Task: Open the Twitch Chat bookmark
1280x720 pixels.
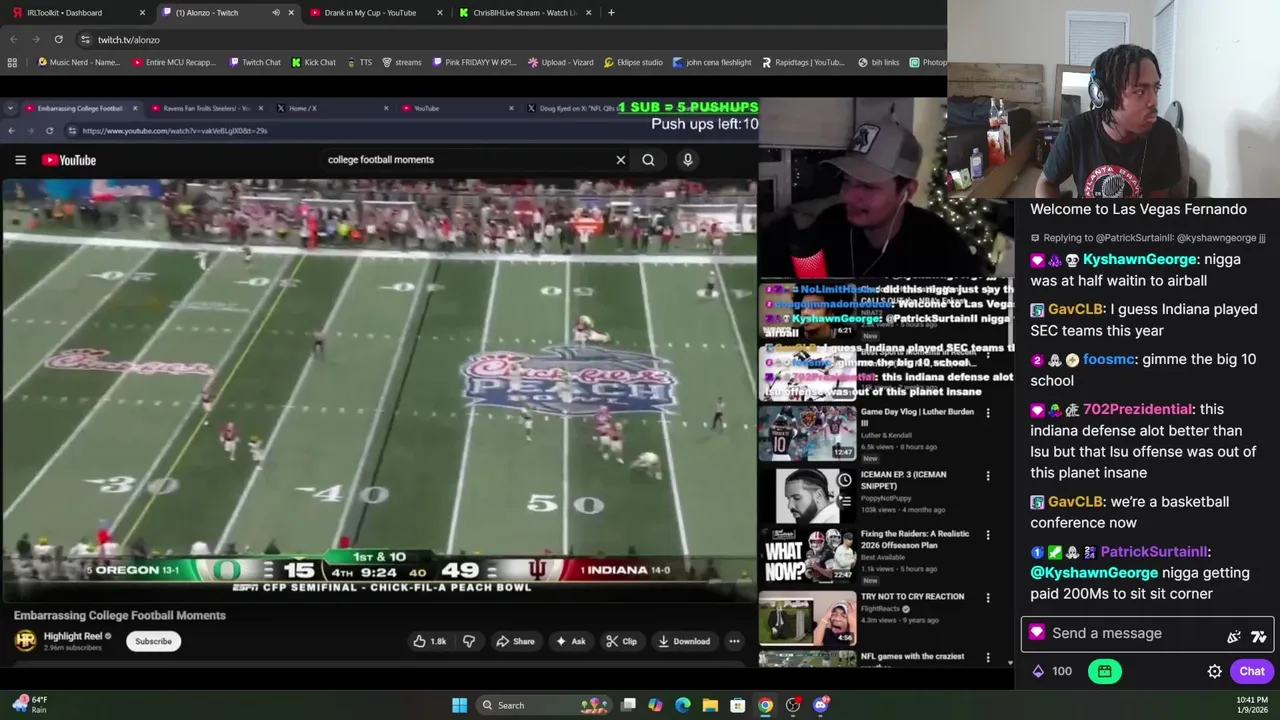Action: click(x=255, y=62)
